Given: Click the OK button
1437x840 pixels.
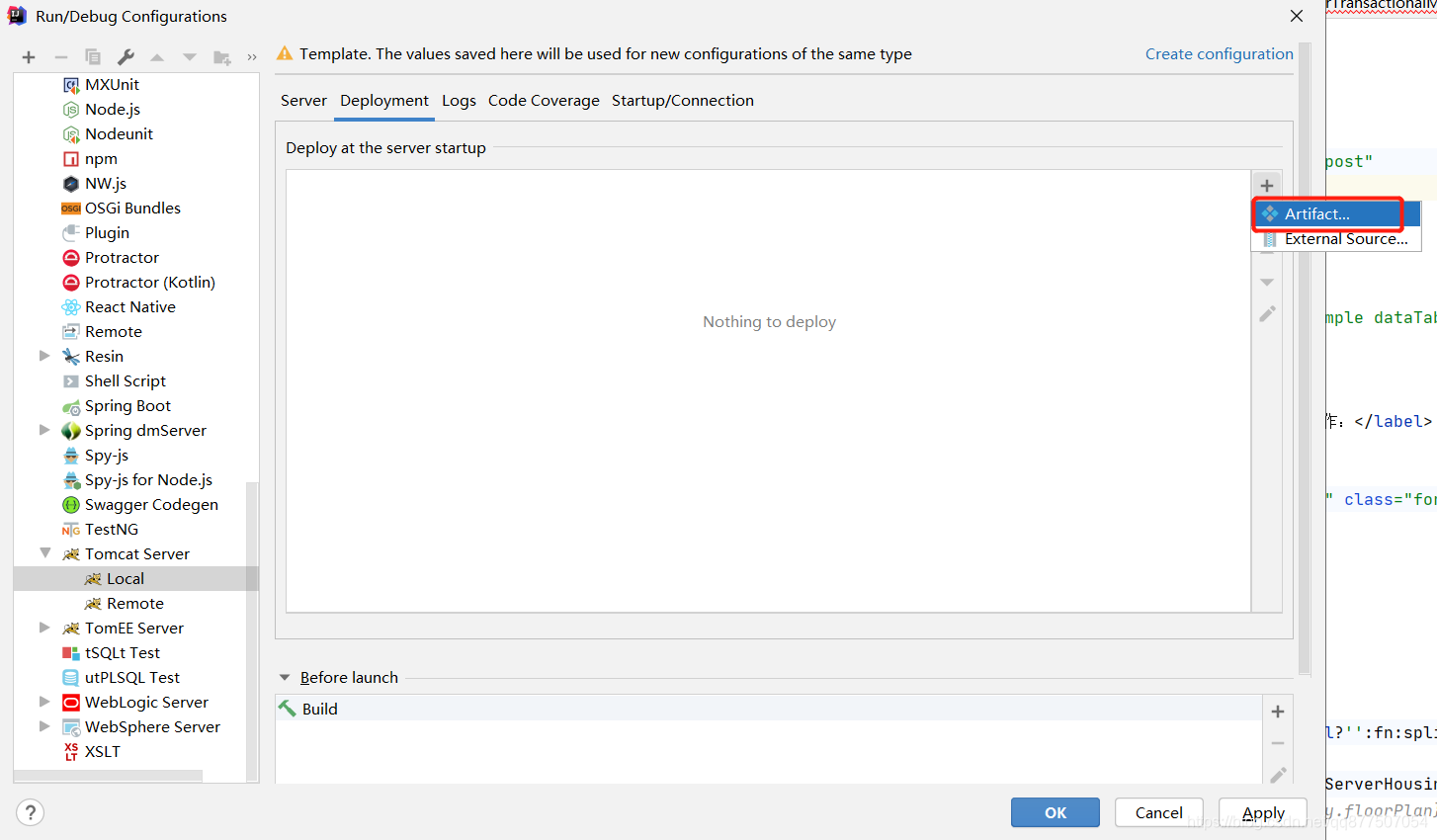Looking at the screenshot, I should (x=1056, y=812).
